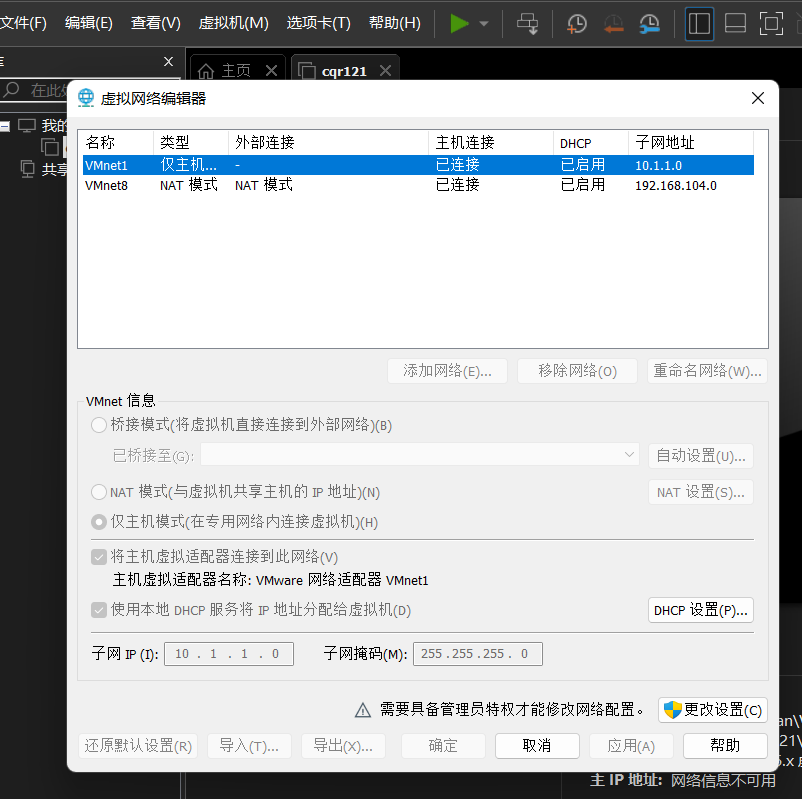Viewport: 802px width, 799px height.
Task: Click the 类型 column header
Action: tap(190, 142)
